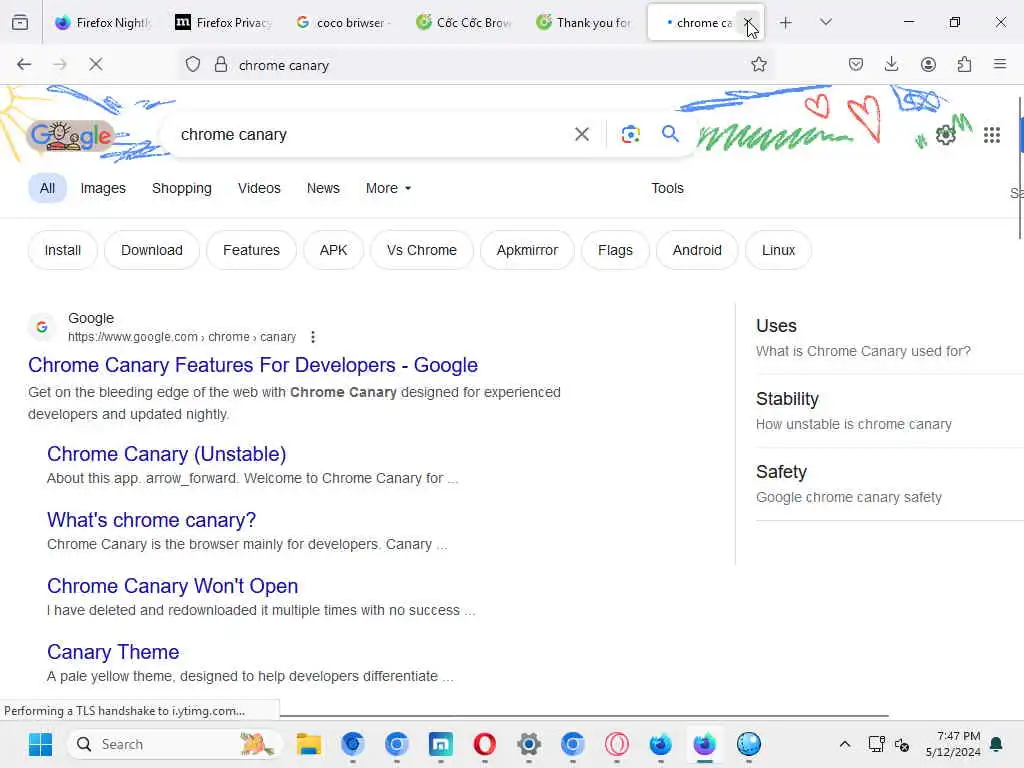Switch to Thank you for tab
The width and height of the screenshot is (1024, 768).
pyautogui.click(x=583, y=23)
